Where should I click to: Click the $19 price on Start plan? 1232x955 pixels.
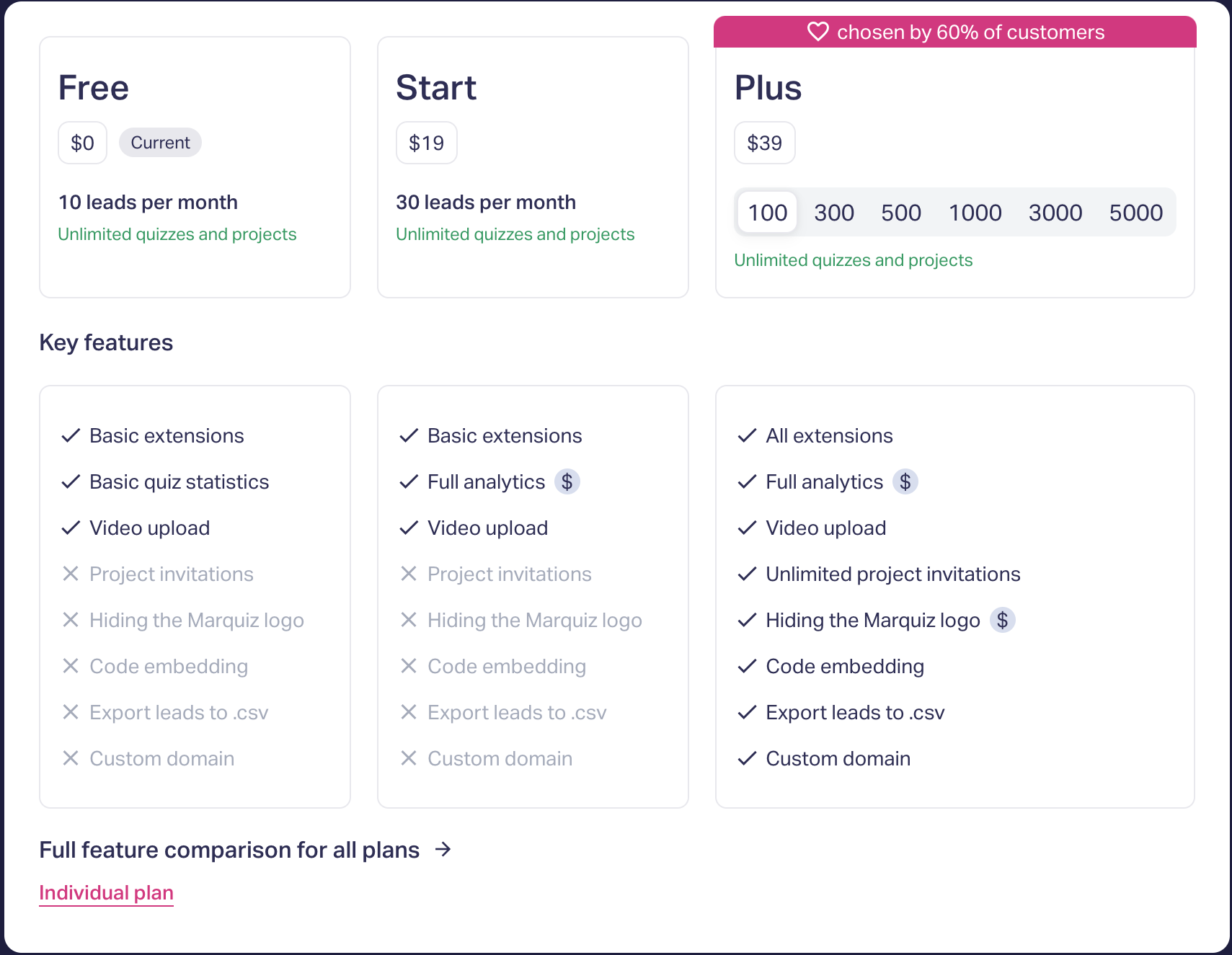point(427,143)
